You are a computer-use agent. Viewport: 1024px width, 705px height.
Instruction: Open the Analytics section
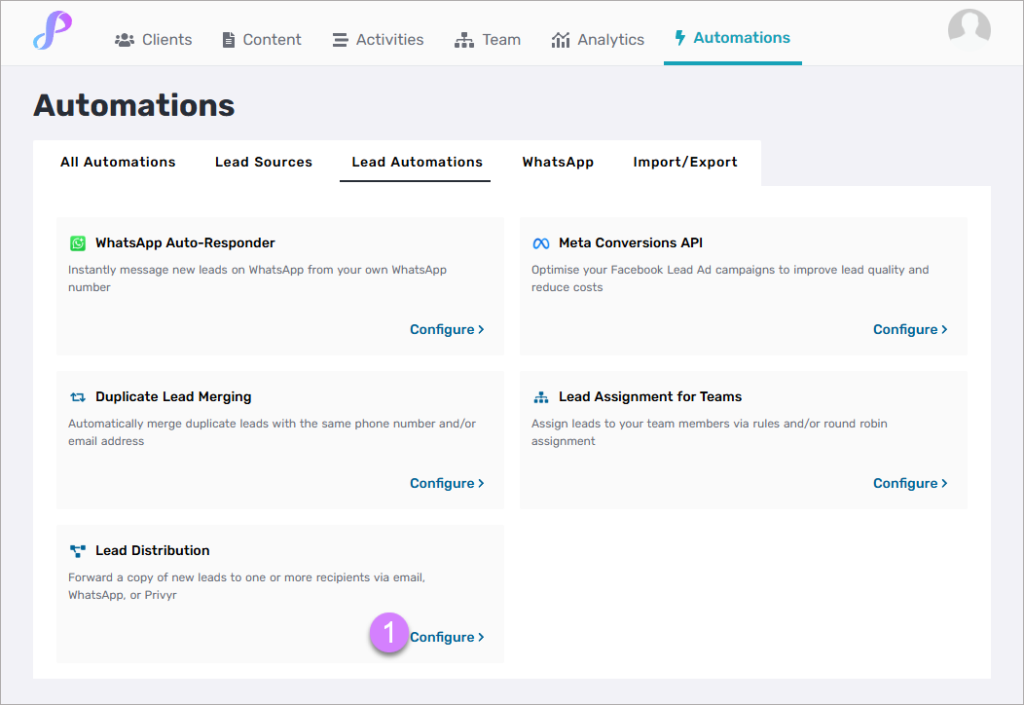598,40
